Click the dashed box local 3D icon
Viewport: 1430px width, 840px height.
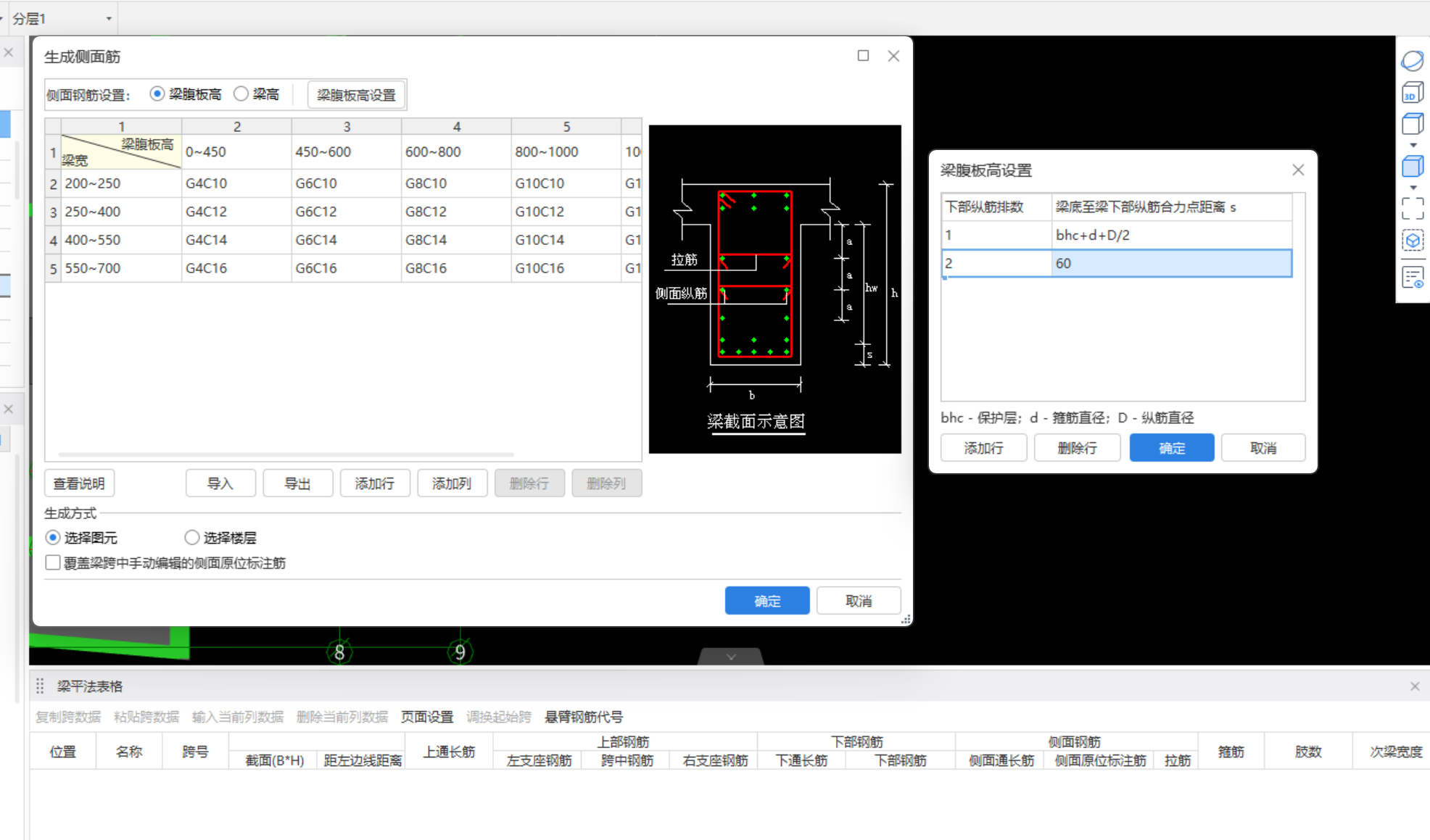pos(1412,241)
